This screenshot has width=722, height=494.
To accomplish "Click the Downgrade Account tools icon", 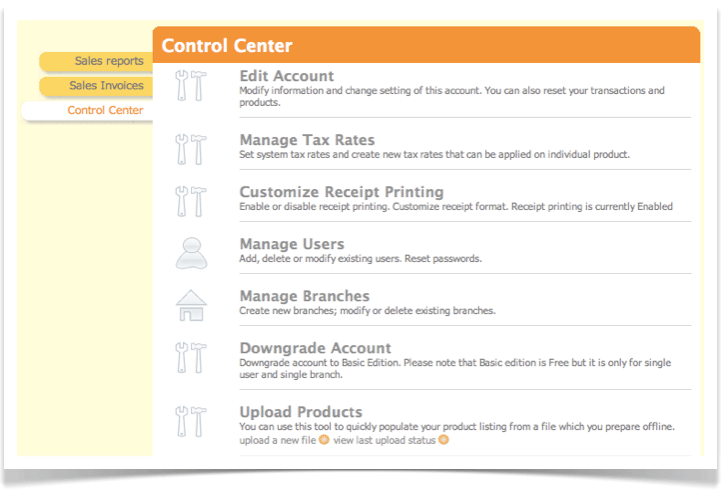I will [x=190, y=357].
